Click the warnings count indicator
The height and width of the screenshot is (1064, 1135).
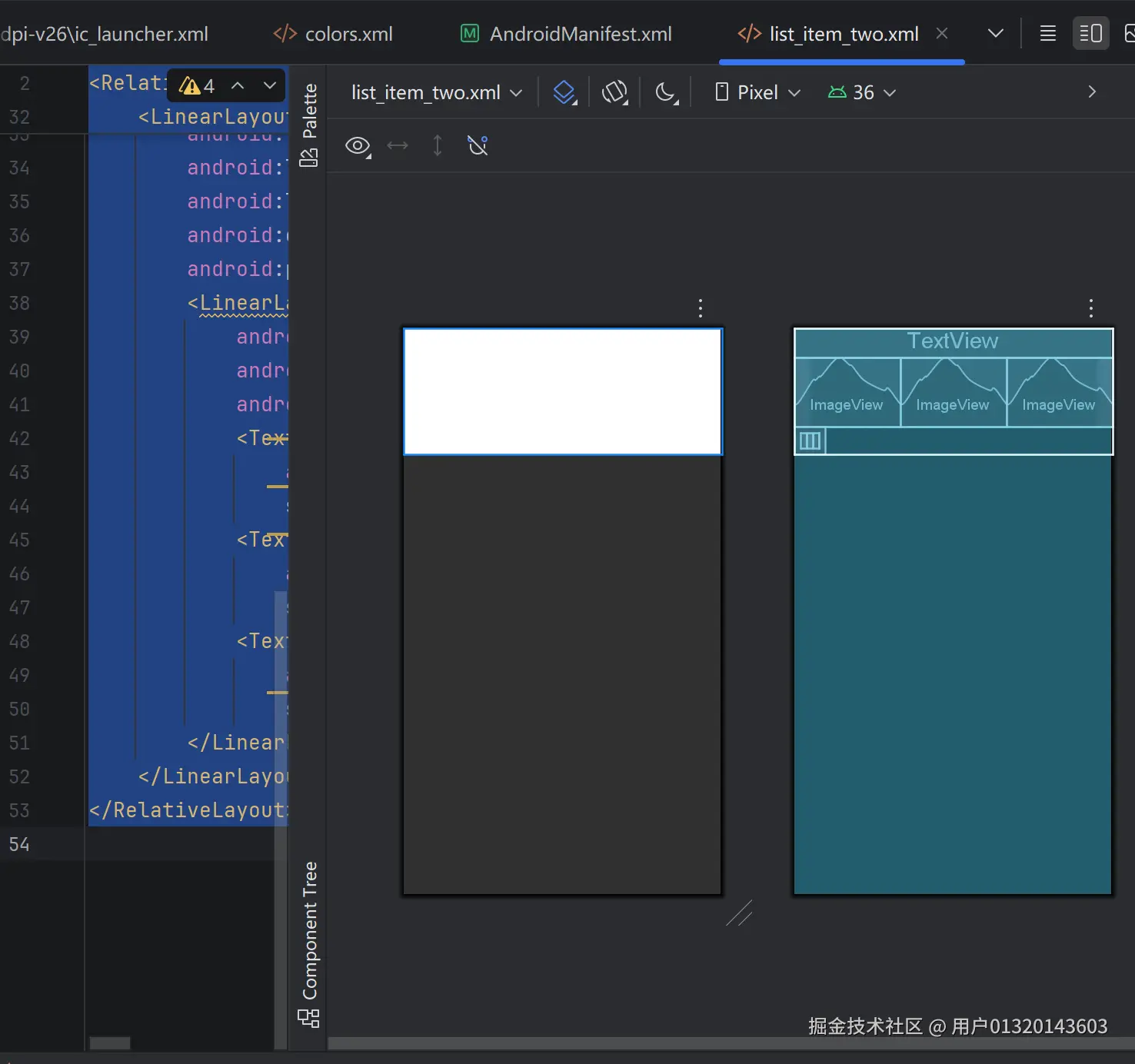(197, 85)
